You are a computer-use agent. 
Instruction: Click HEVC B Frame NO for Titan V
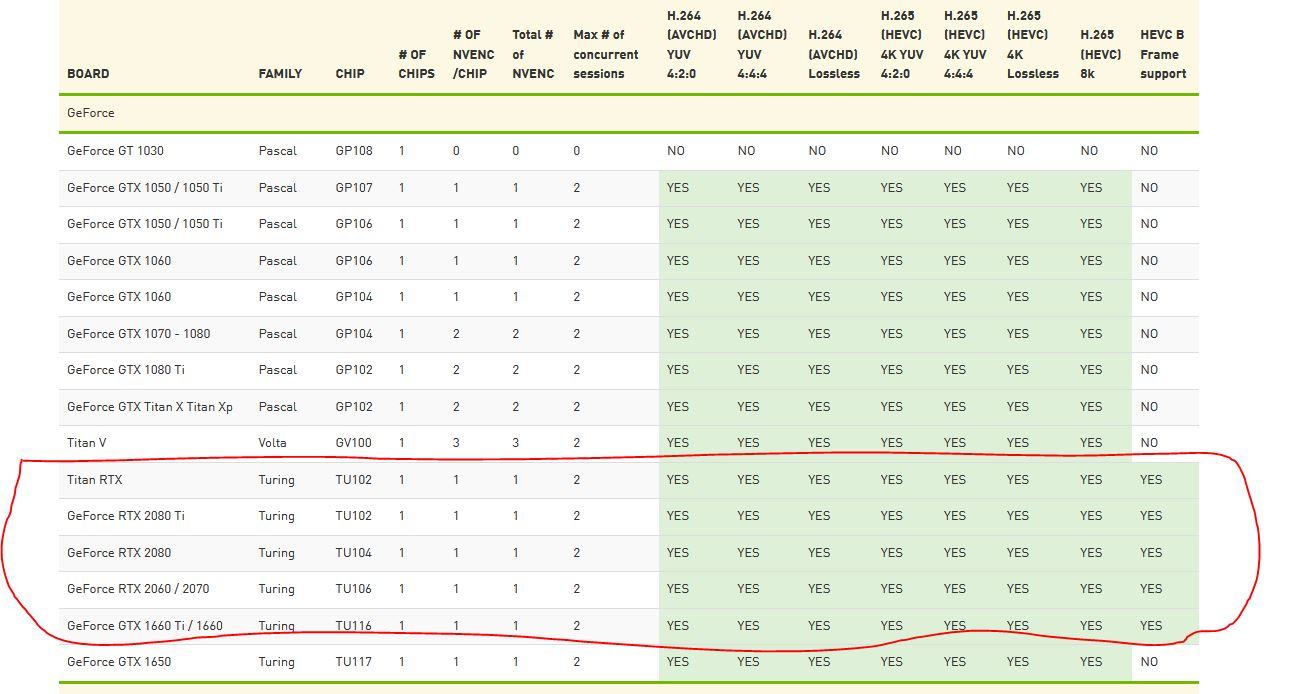(1149, 443)
